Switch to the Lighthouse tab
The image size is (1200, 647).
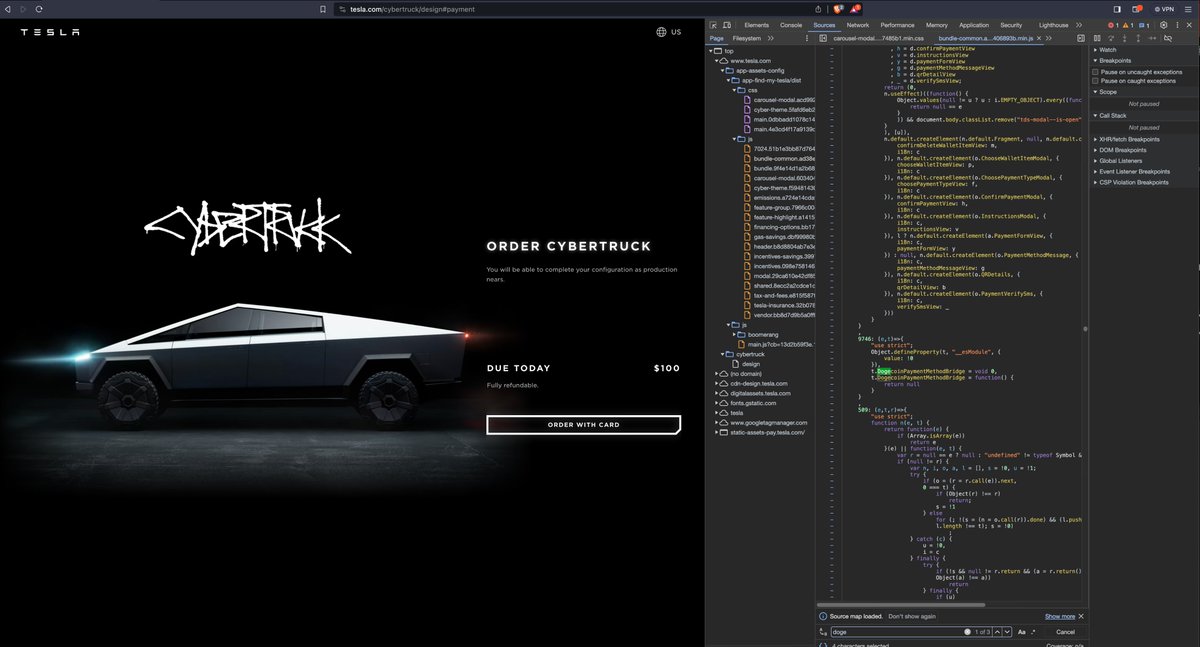coord(1053,24)
